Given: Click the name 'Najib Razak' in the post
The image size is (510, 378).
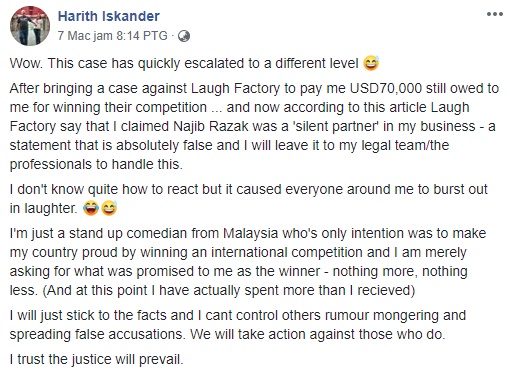Looking at the screenshot, I should point(211,126).
